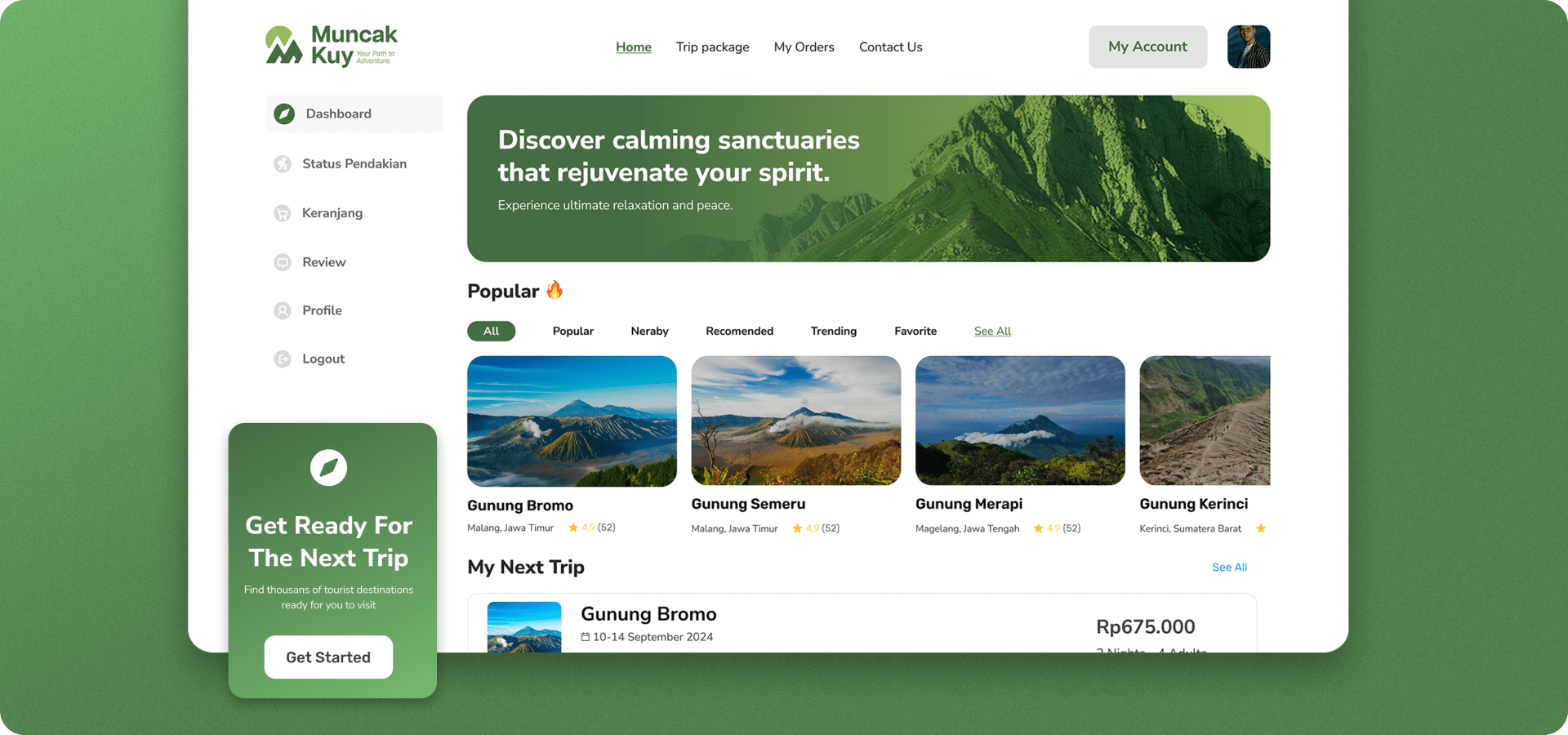Open the Profile person icon

coord(283,310)
